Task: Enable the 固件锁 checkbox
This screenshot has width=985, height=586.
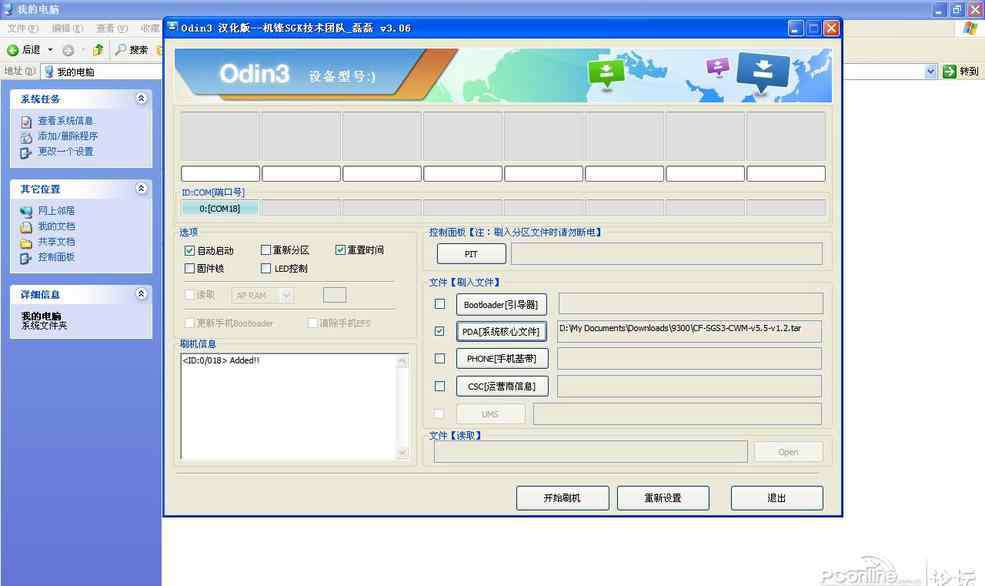Action: [x=190, y=268]
